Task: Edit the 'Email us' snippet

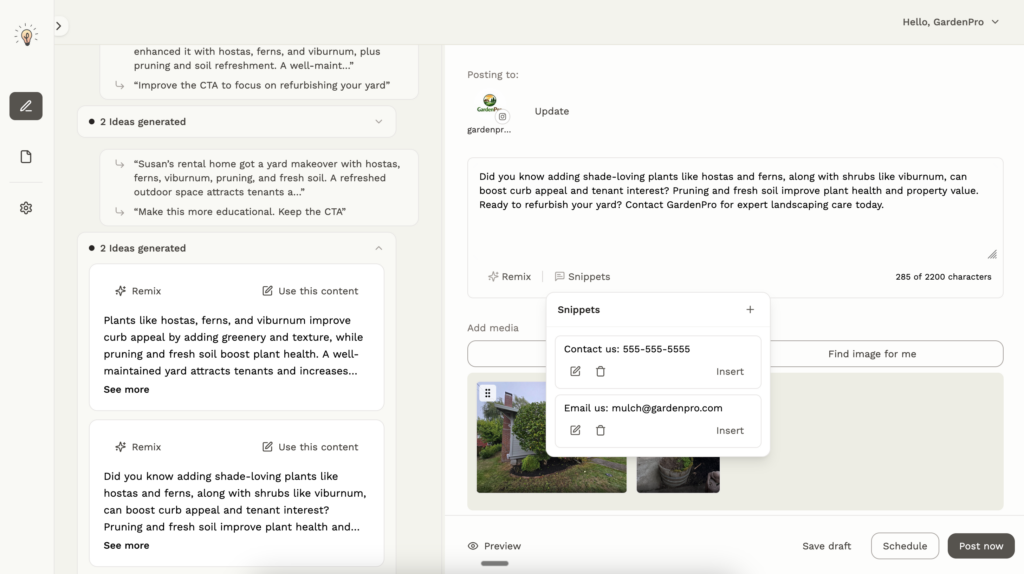Action: (575, 431)
